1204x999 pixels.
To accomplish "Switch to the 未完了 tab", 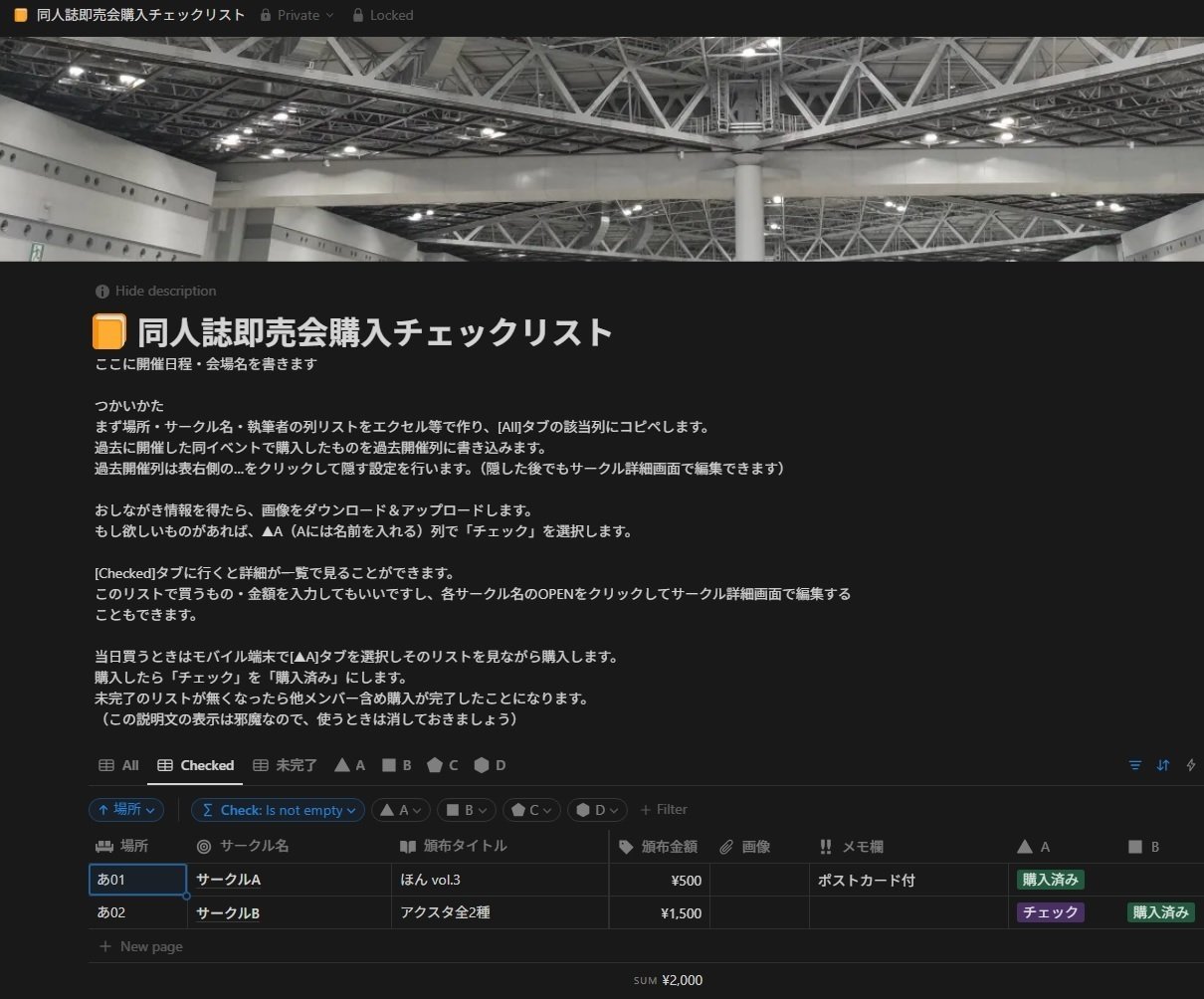I will pyautogui.click(x=286, y=765).
